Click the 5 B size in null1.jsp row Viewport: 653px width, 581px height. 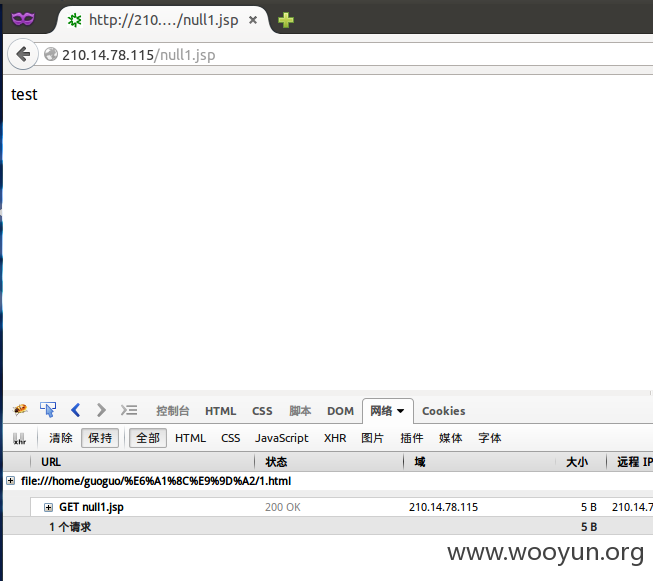(x=589, y=507)
